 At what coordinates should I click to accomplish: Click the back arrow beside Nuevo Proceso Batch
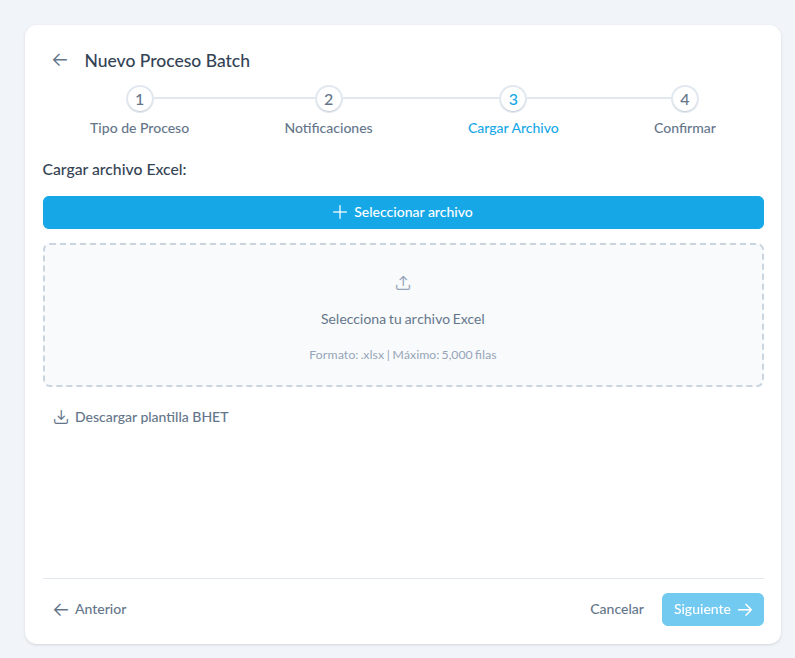[60, 60]
